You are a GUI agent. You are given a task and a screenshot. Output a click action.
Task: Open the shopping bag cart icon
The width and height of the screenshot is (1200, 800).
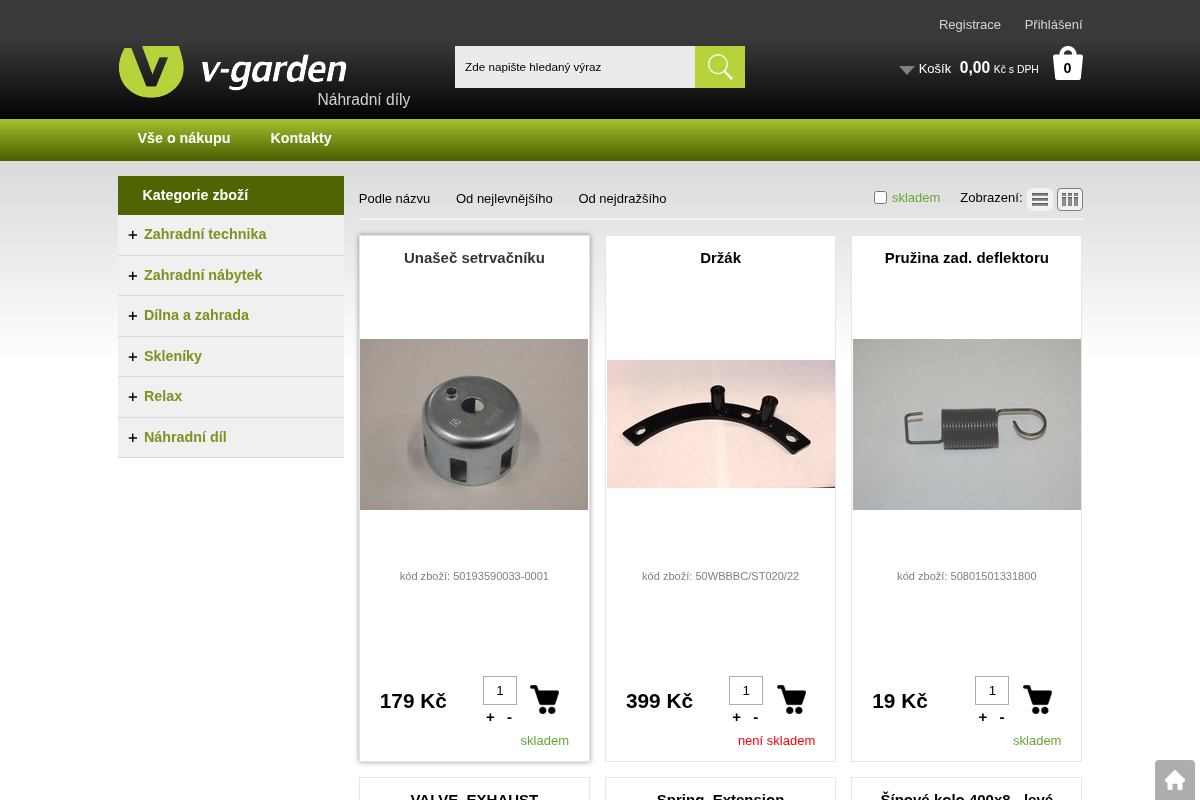[1067, 64]
